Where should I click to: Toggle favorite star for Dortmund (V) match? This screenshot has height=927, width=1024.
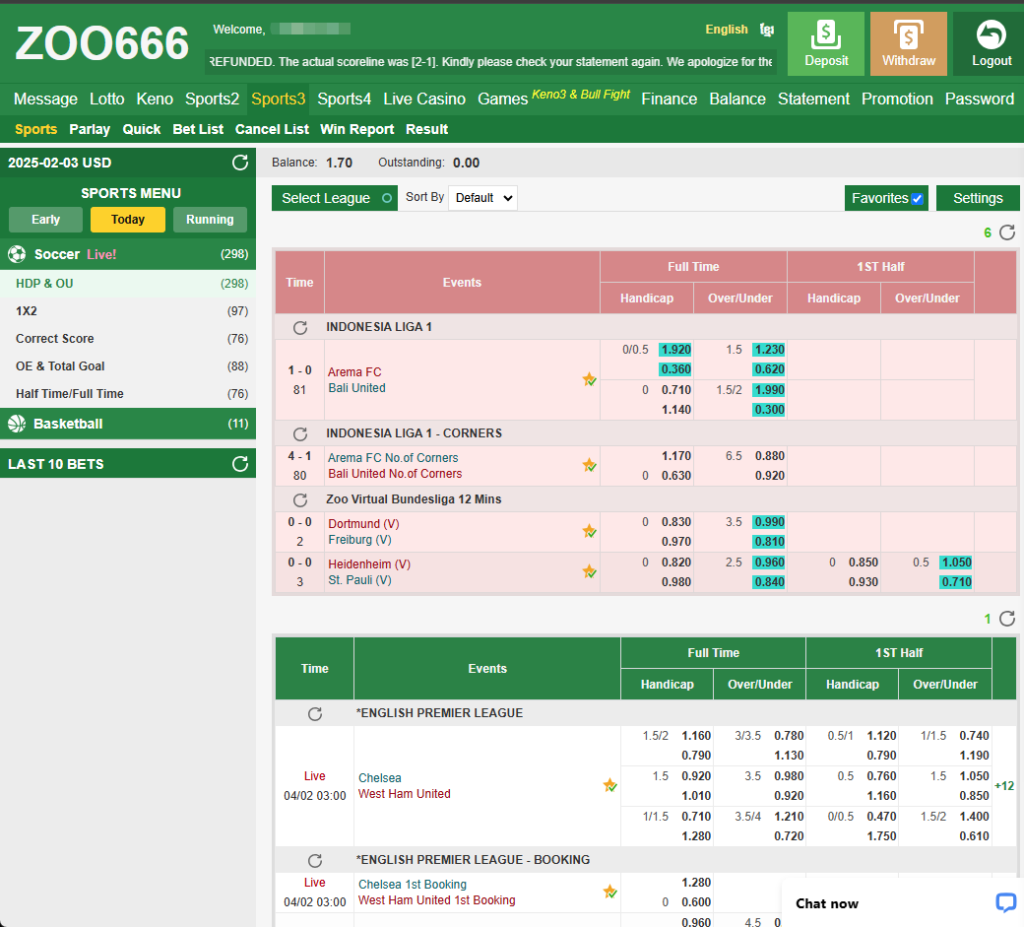click(x=589, y=531)
